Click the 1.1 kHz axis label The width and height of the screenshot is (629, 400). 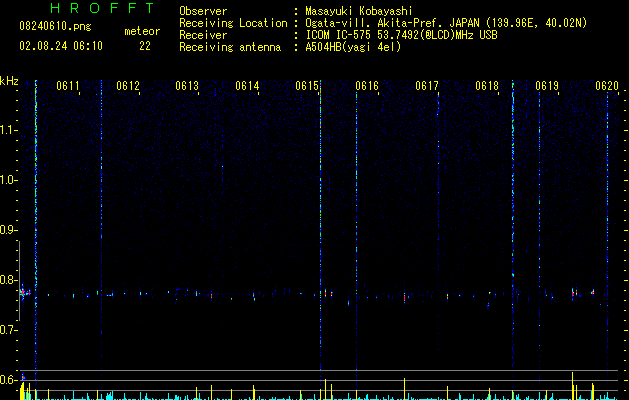pos(9,130)
